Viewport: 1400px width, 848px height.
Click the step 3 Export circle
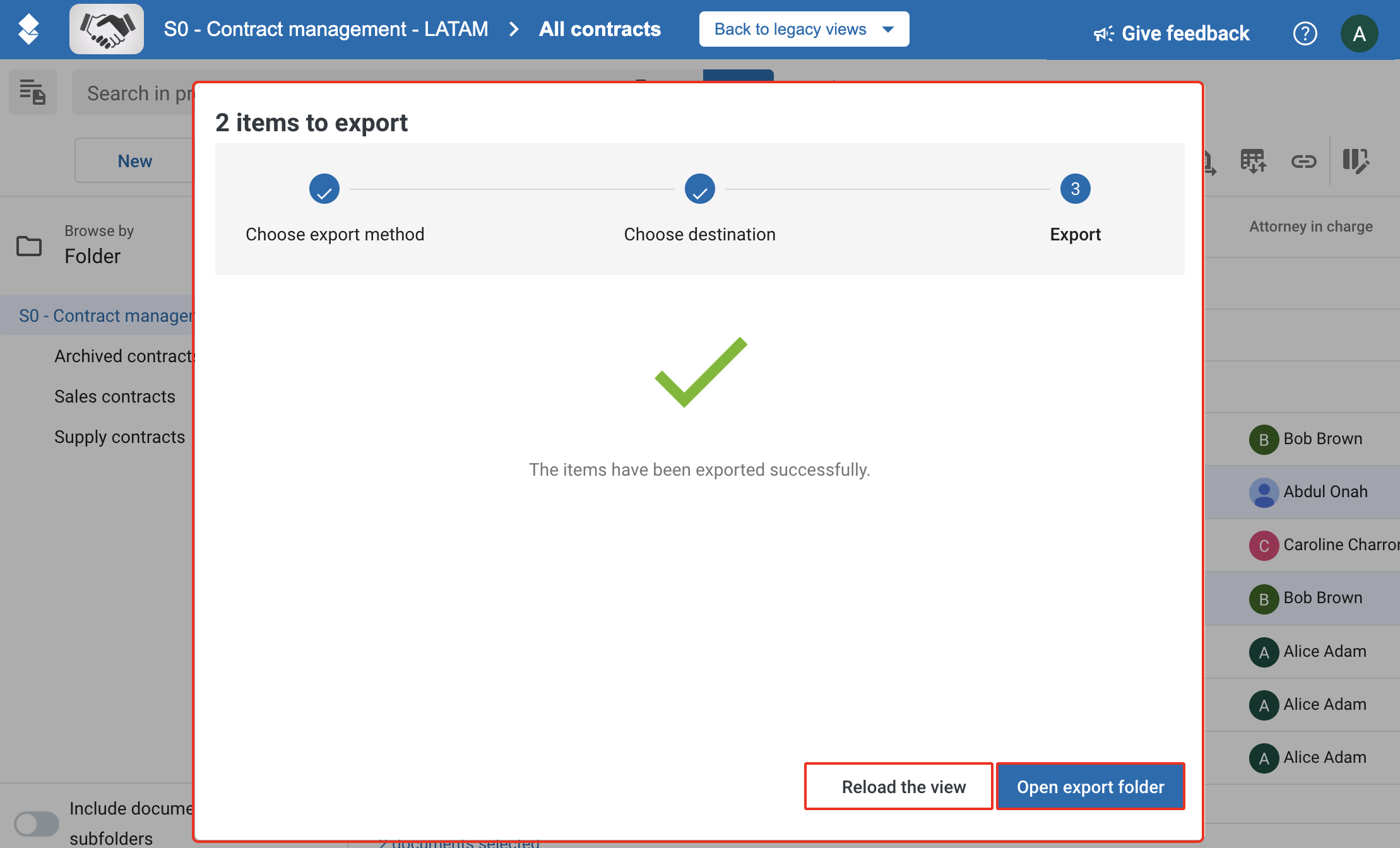(1076, 189)
